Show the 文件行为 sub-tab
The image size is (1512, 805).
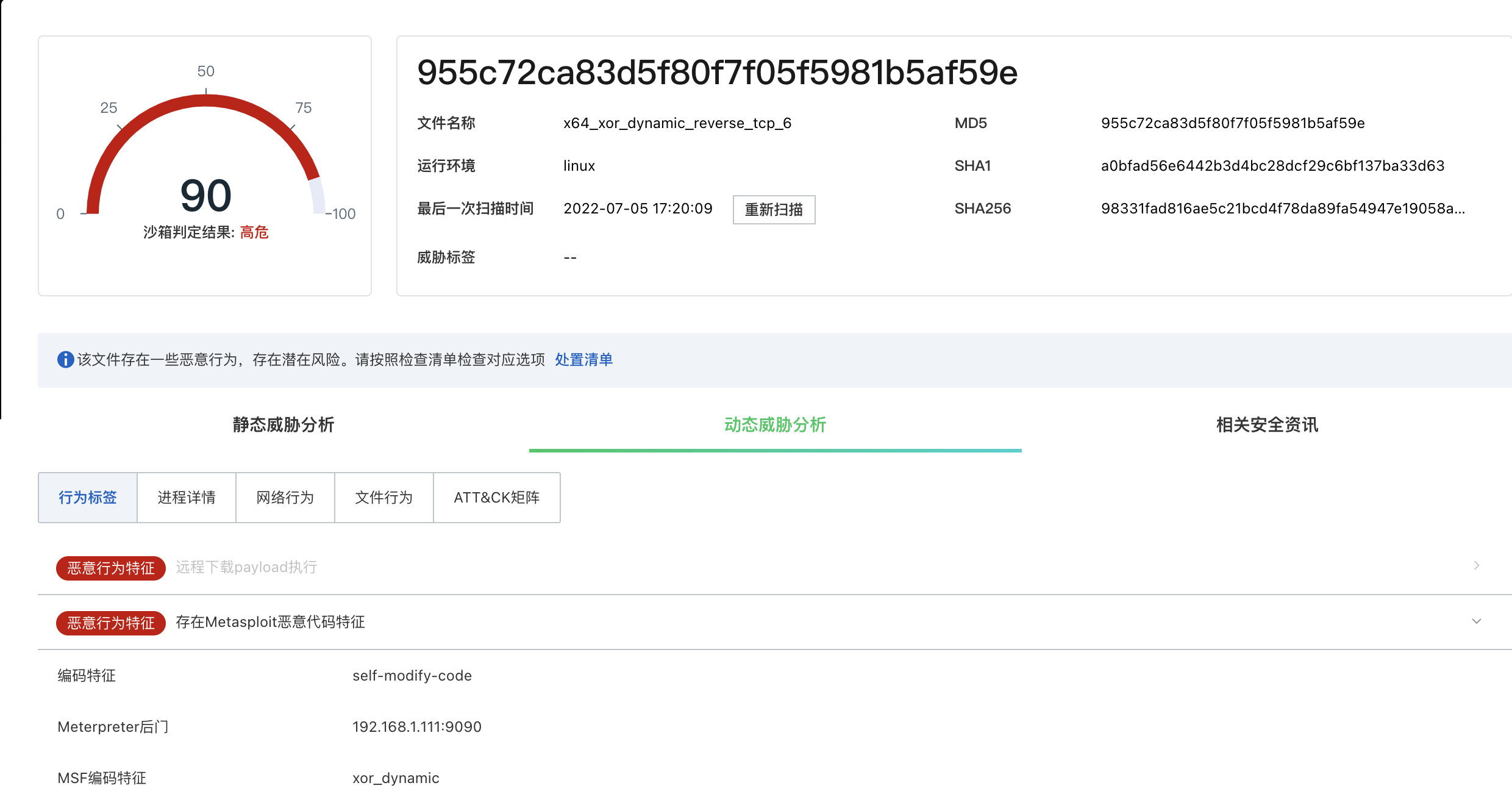click(x=384, y=498)
